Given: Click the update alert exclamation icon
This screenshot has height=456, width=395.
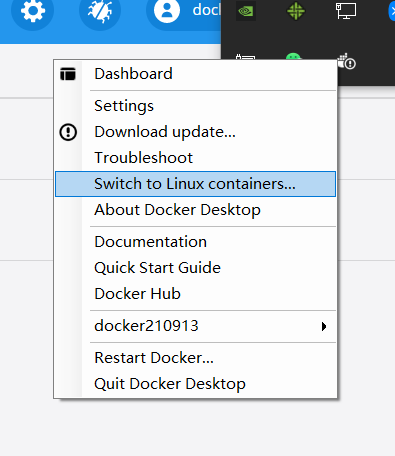Looking at the screenshot, I should (68, 132).
